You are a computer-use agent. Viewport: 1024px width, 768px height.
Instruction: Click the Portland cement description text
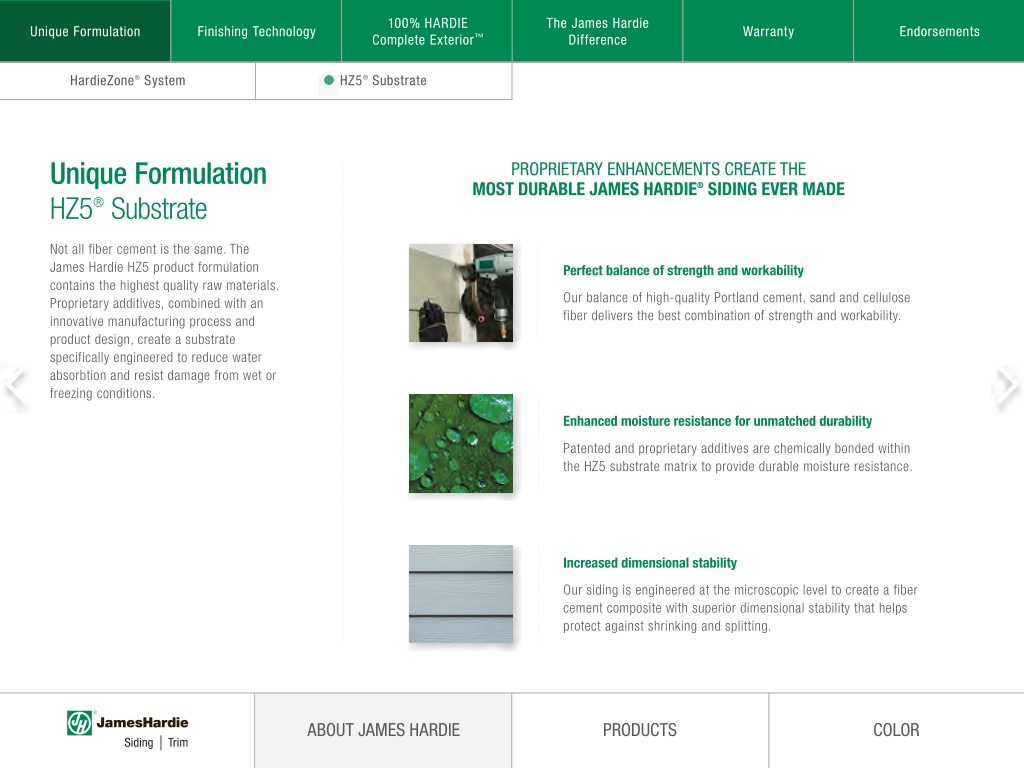[737, 306]
